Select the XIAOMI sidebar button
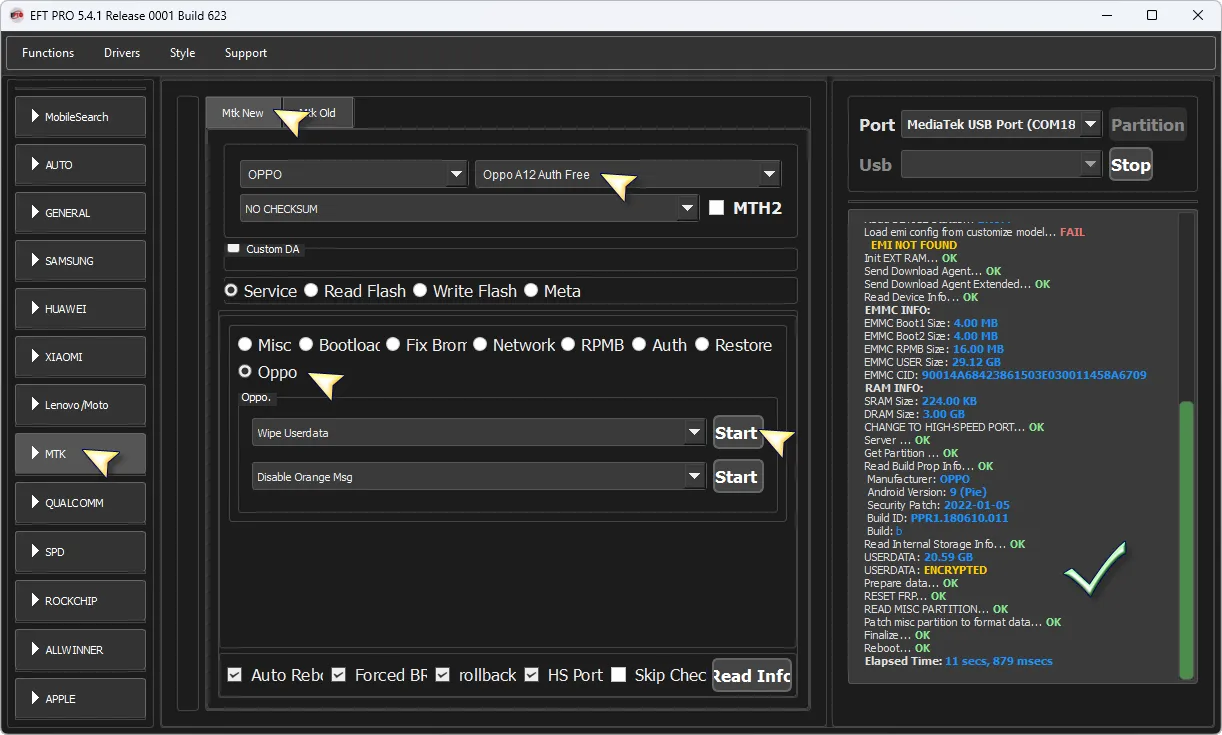Viewport: 1222px width, 735px height. [80, 357]
